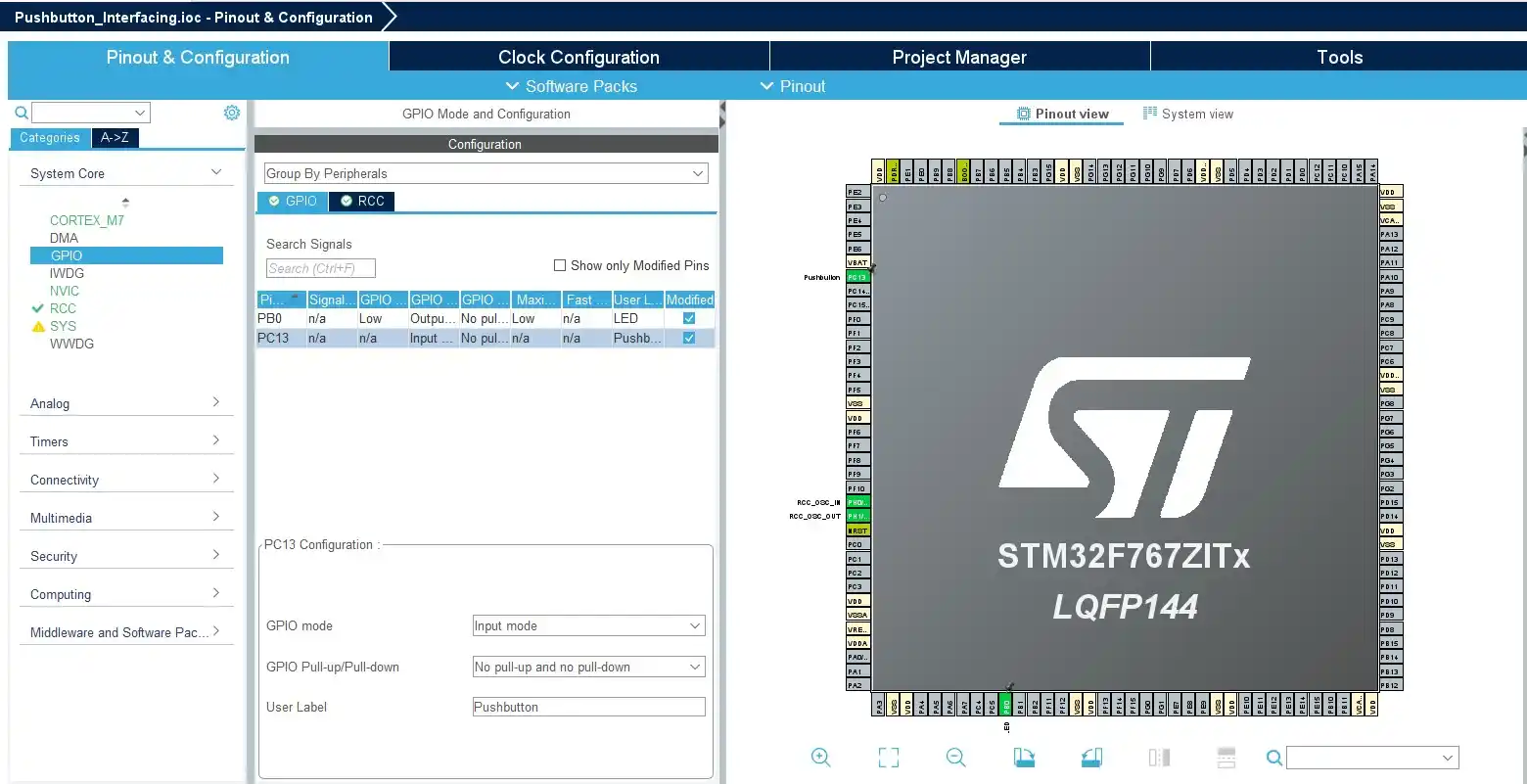Select the green RCC_OSC_IN pin
Viewport: 1527px width, 784px height.
click(x=857, y=502)
